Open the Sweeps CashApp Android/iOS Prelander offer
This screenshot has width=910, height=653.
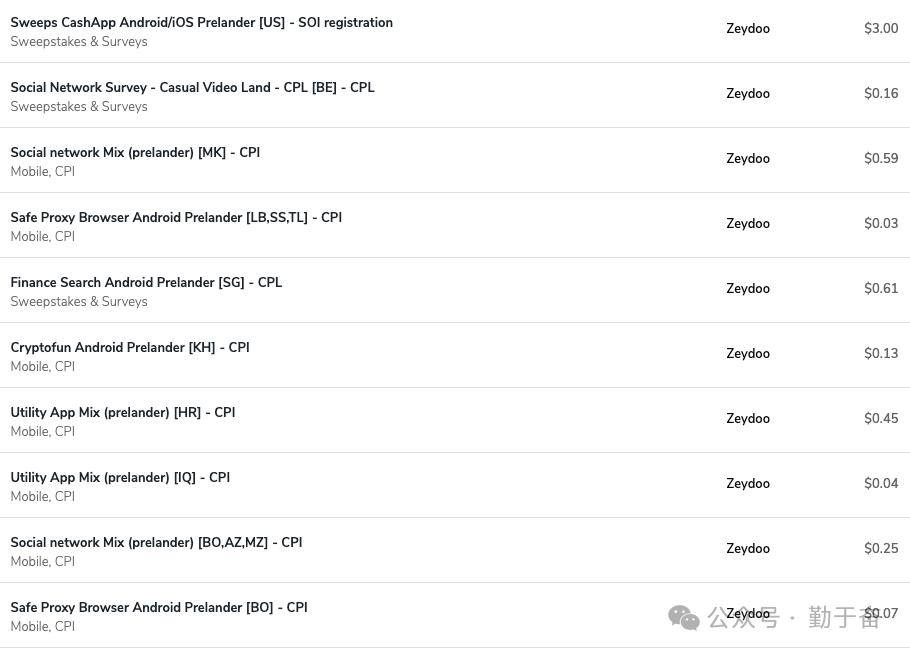pos(201,23)
